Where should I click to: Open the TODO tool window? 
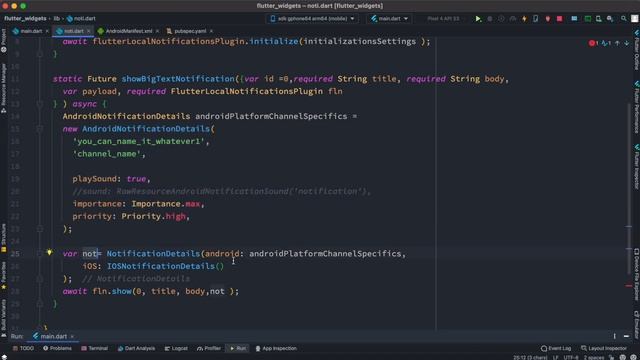[23, 349]
